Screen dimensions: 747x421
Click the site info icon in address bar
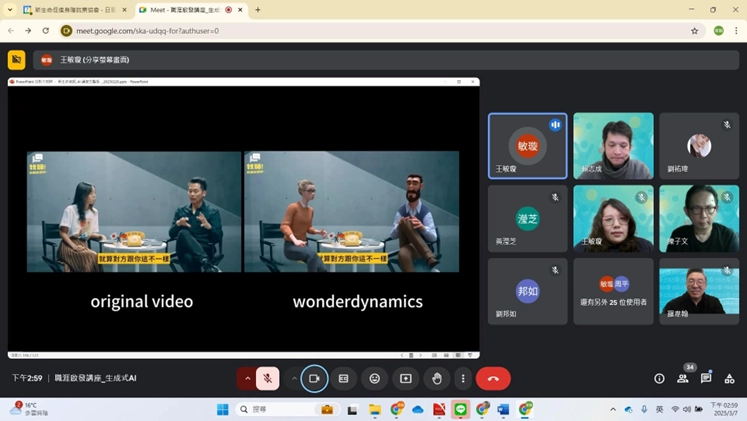(67, 30)
